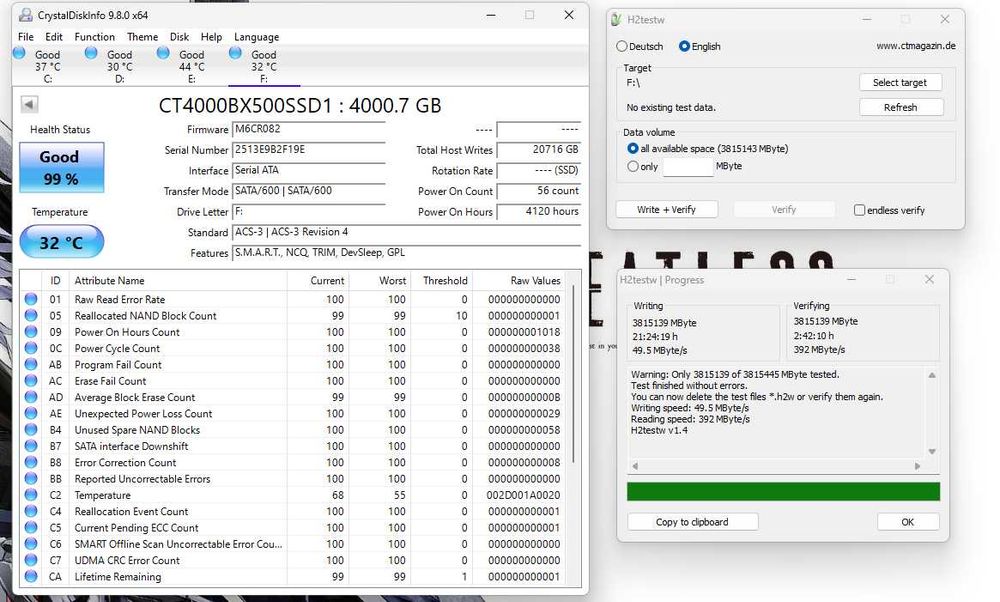Click the log scroll down arrow

pyautogui.click(x=932, y=452)
